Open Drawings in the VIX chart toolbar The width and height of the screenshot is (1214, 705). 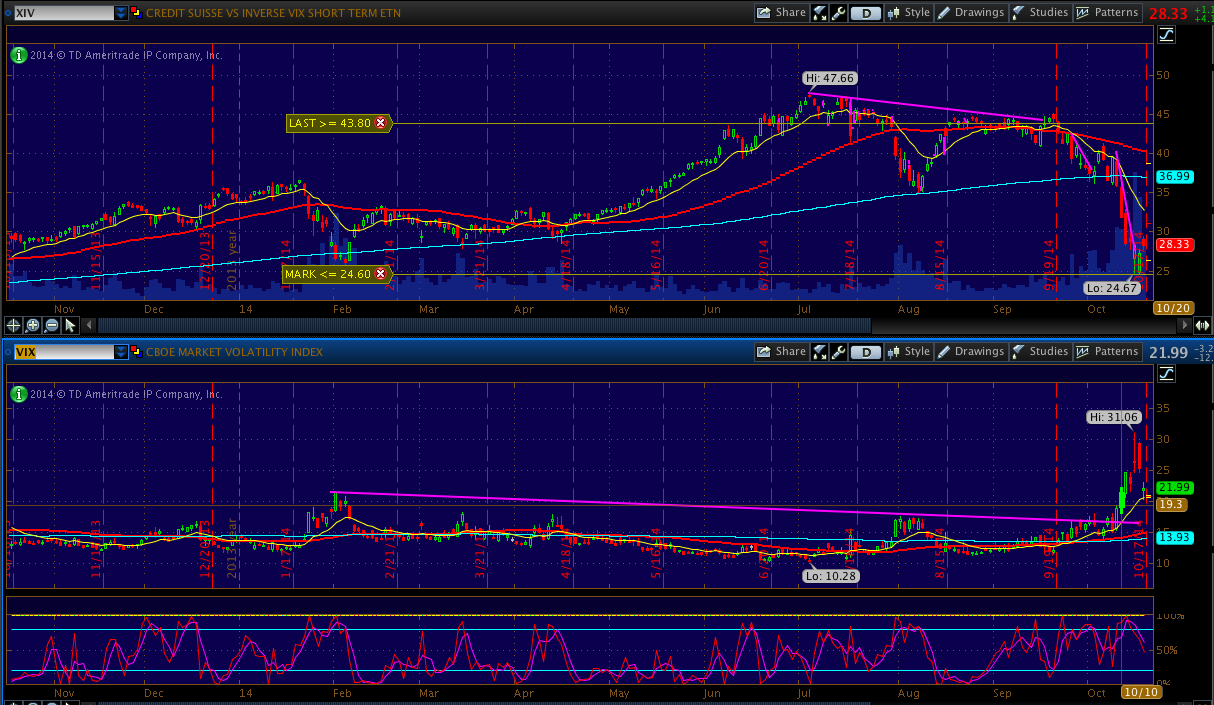click(x=970, y=352)
